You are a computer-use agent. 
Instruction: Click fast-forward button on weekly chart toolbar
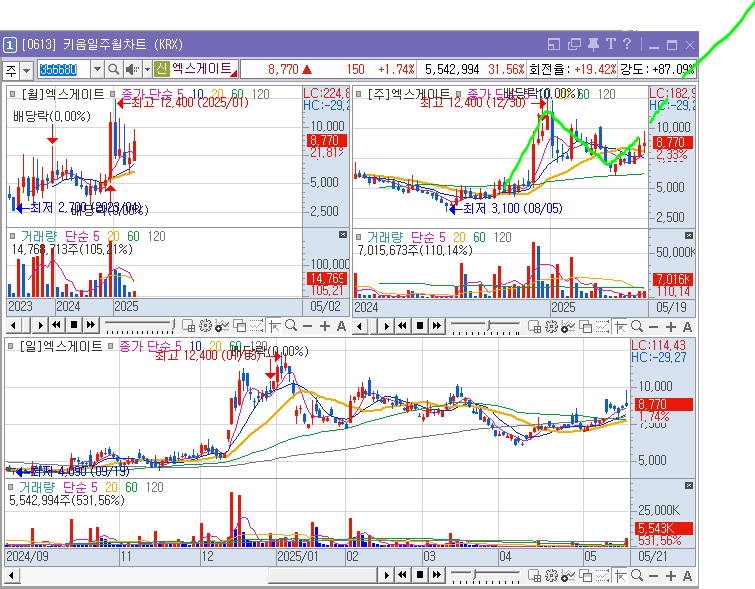(436, 327)
